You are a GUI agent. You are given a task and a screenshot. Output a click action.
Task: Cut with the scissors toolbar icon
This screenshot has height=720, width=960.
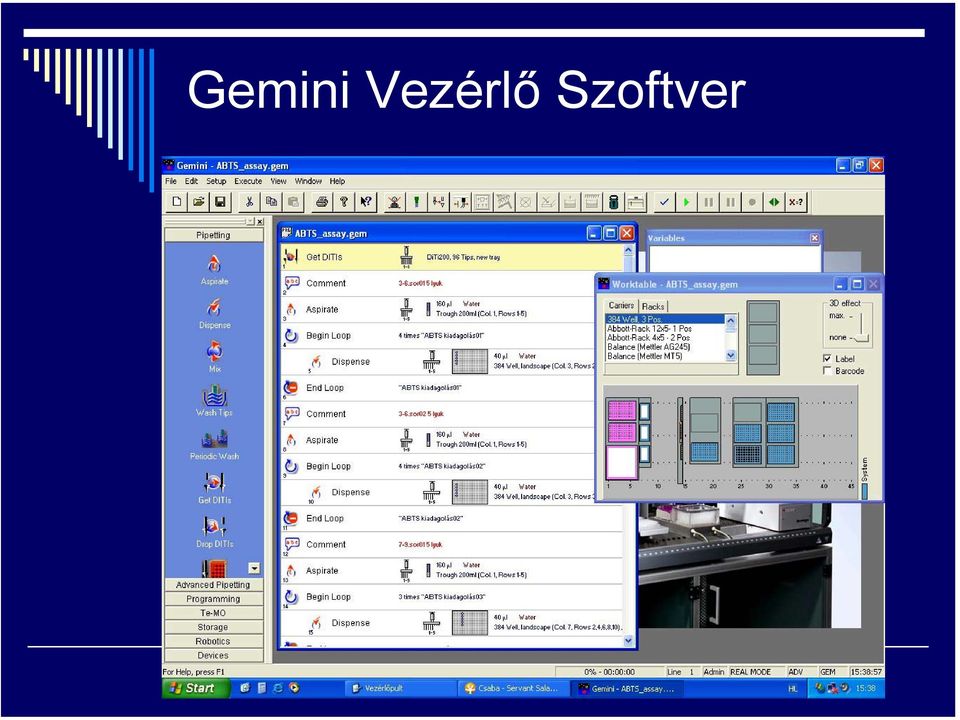point(249,201)
